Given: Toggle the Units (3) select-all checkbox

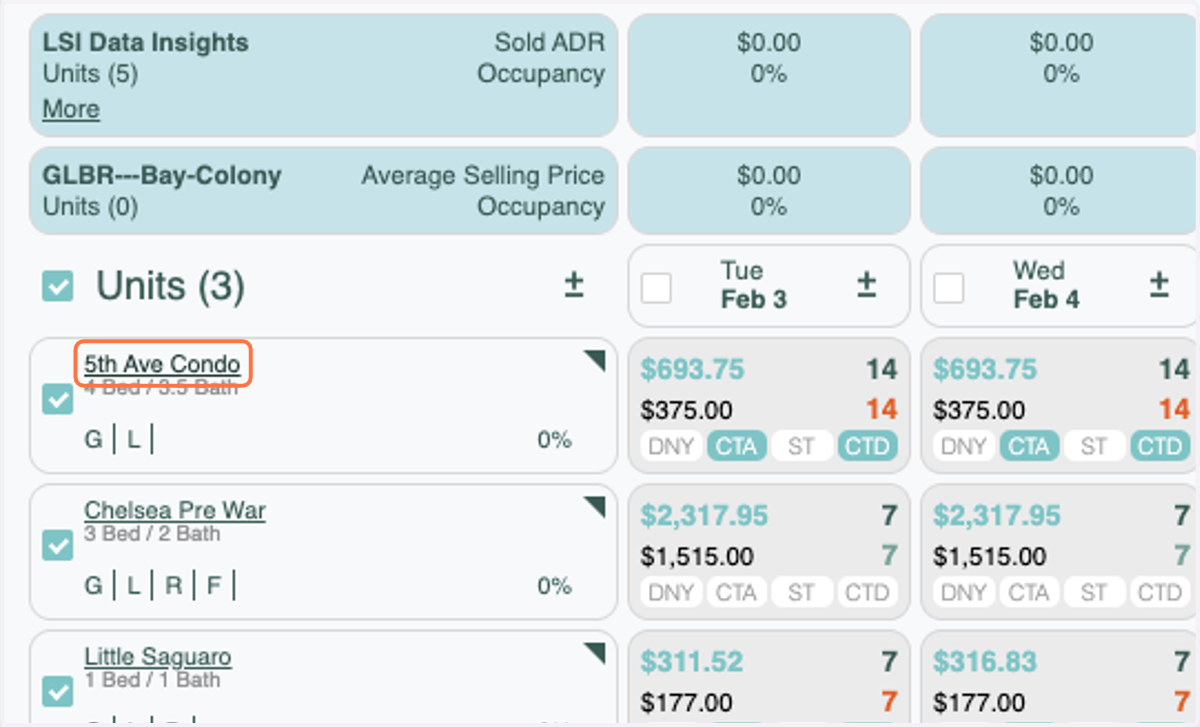Looking at the screenshot, I should click(57, 287).
